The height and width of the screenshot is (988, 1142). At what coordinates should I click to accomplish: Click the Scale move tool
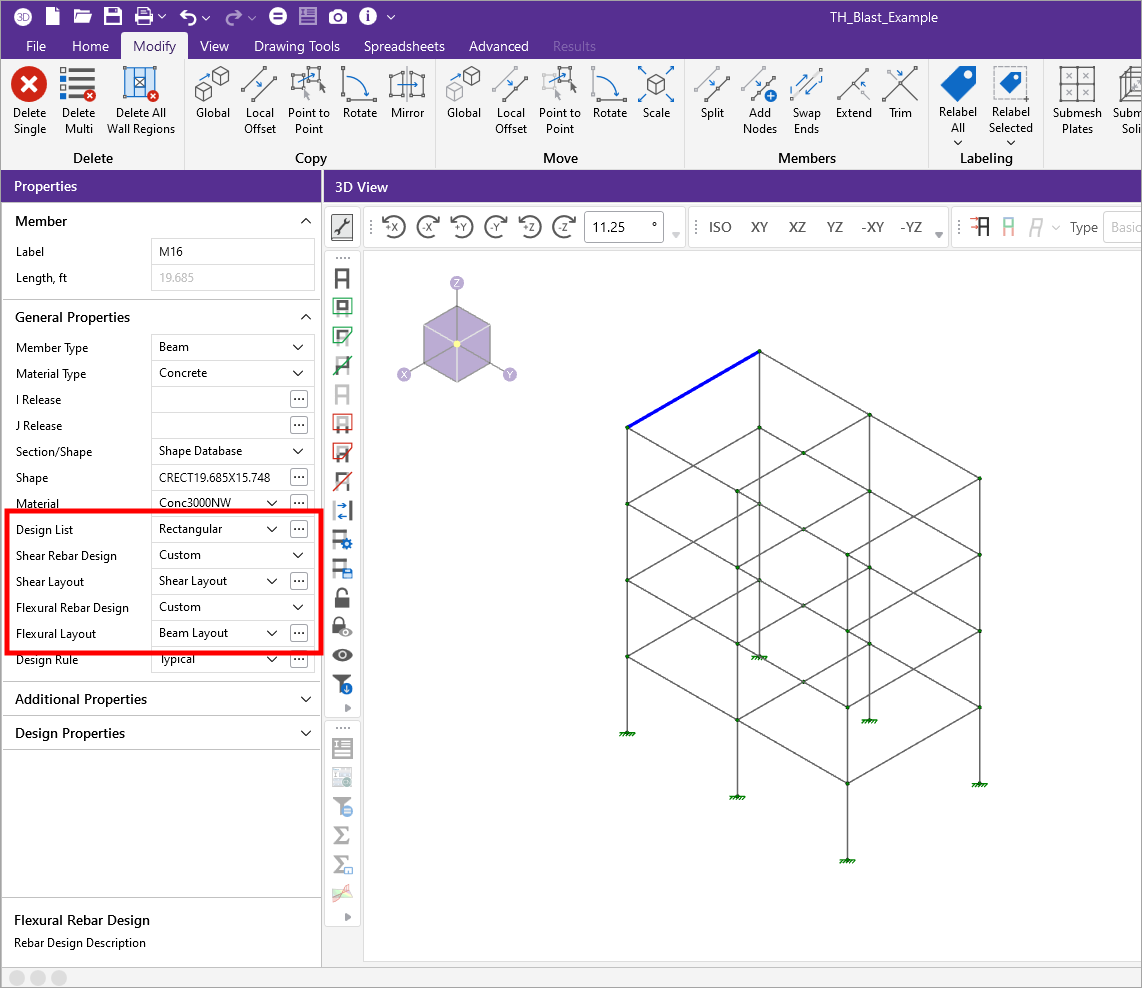pyautogui.click(x=656, y=86)
